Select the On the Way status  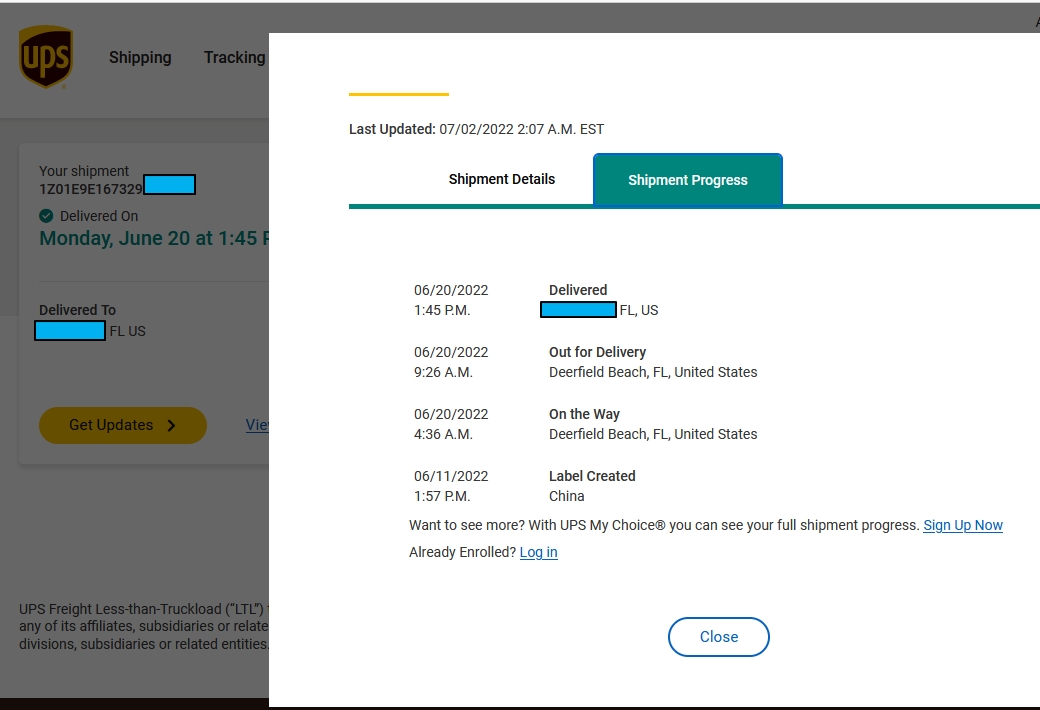[x=584, y=414]
